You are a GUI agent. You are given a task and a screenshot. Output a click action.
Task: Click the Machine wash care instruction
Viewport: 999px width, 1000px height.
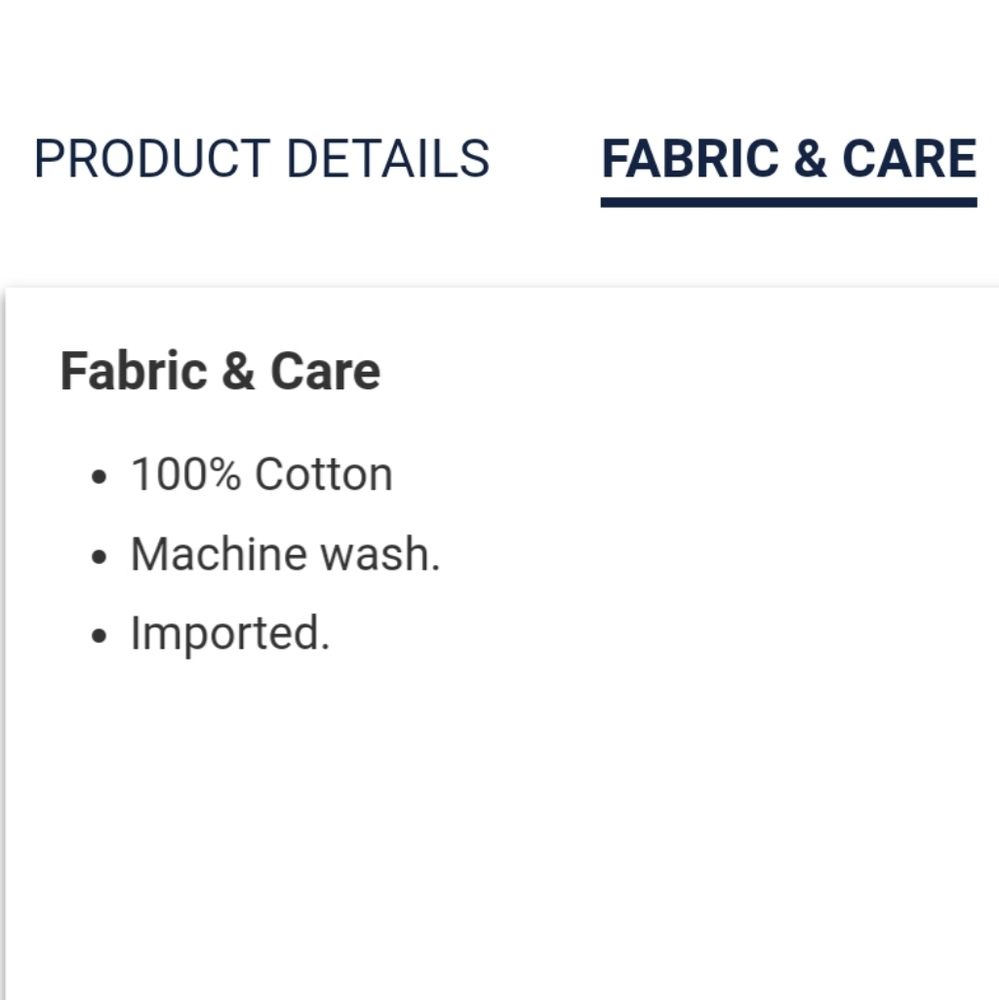point(286,553)
